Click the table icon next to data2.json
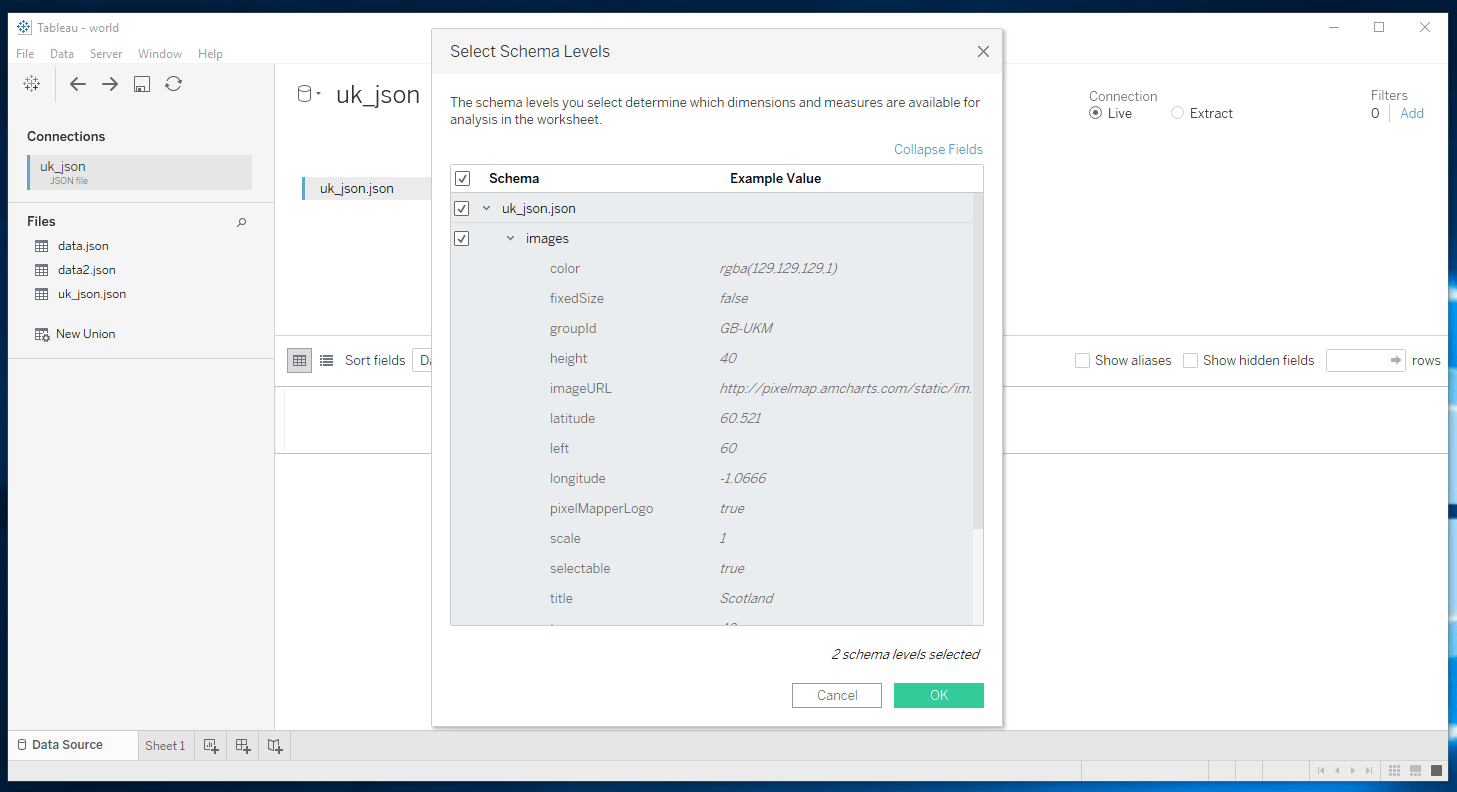This screenshot has height=792, width=1457. tap(42, 270)
